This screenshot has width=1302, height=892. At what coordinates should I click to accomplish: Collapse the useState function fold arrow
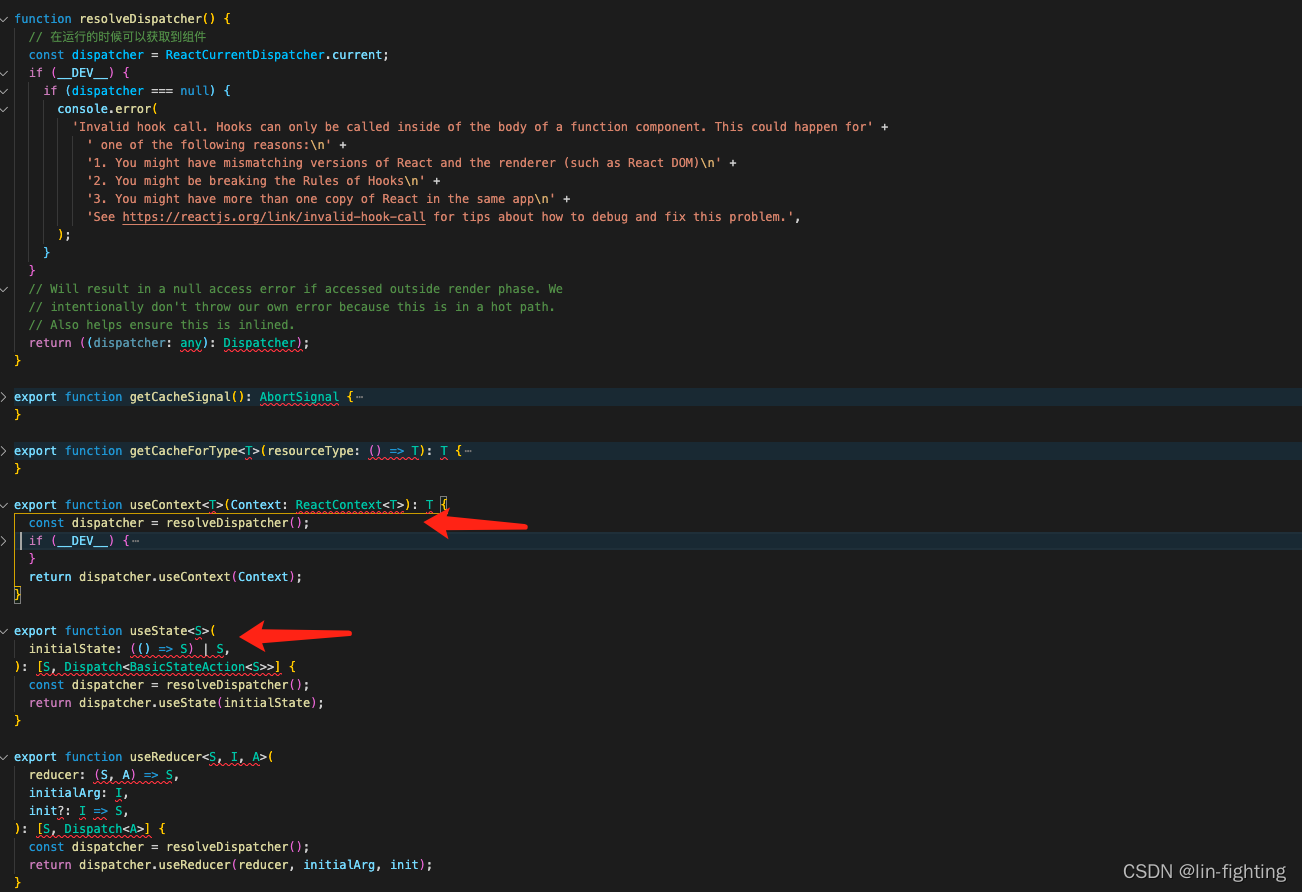pos(4,631)
